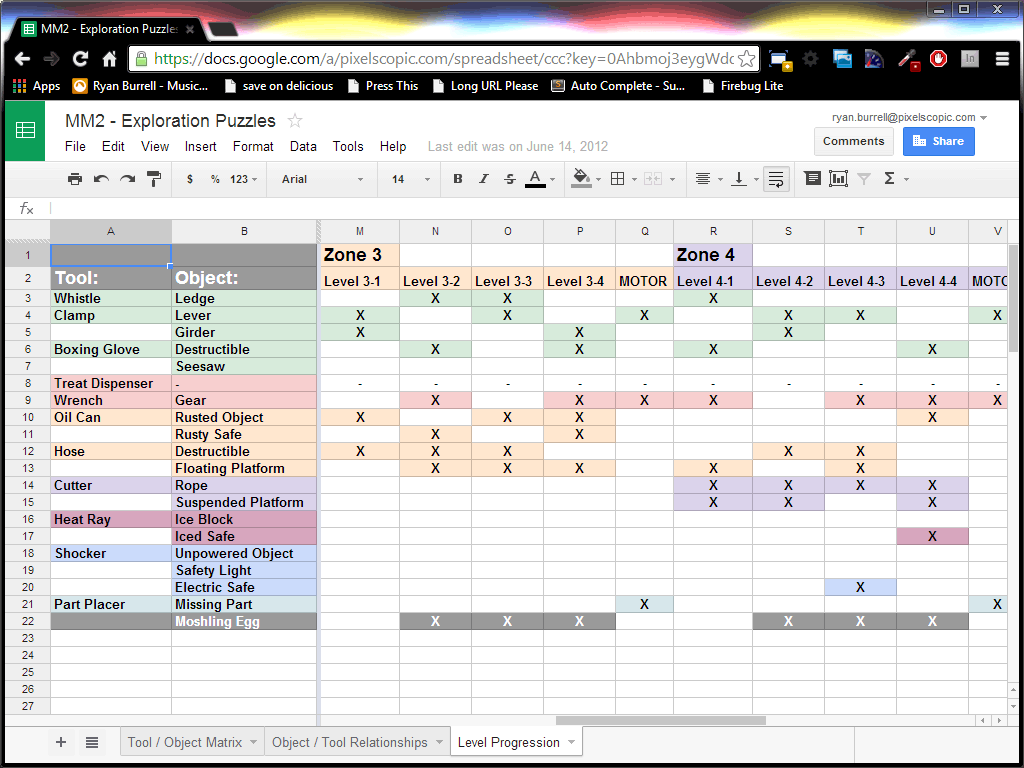This screenshot has width=1024, height=768.
Task: Switch to Object / Tool Relationships tab
Action: pos(349,742)
